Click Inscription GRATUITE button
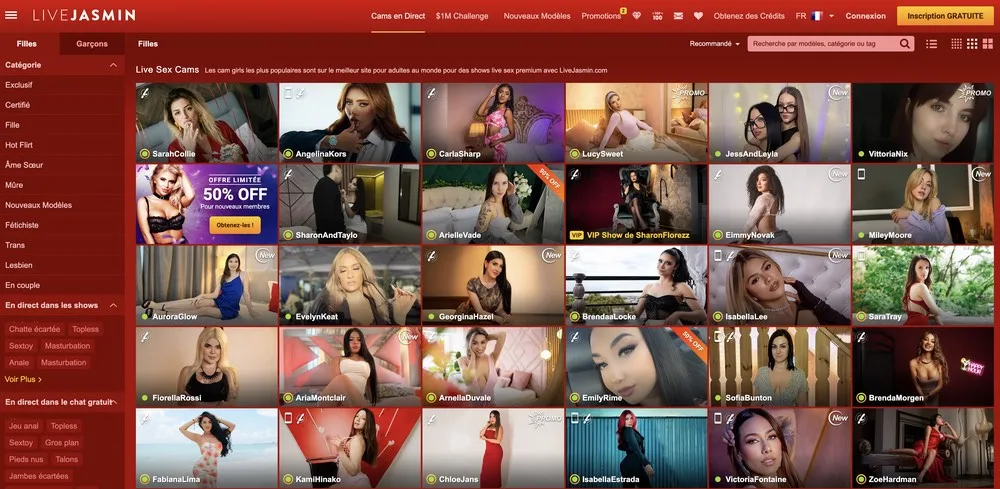1000x489 pixels. [x=945, y=16]
